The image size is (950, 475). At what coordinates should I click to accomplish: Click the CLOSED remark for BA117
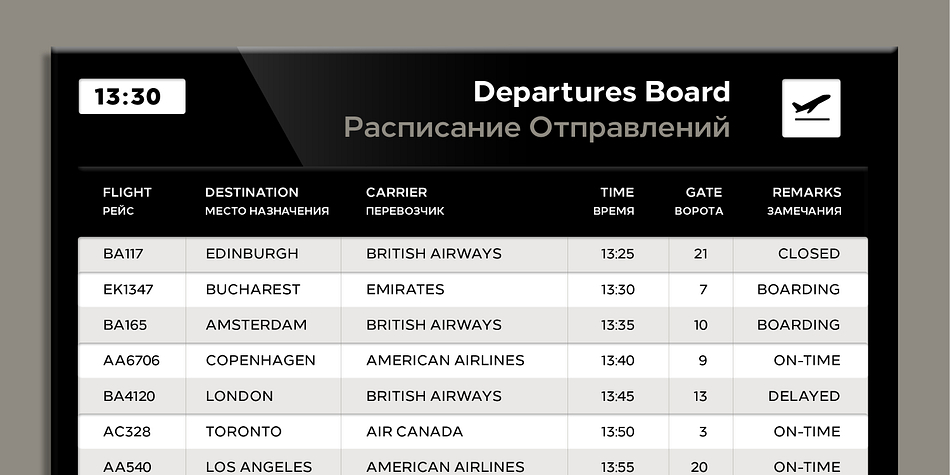click(x=809, y=254)
